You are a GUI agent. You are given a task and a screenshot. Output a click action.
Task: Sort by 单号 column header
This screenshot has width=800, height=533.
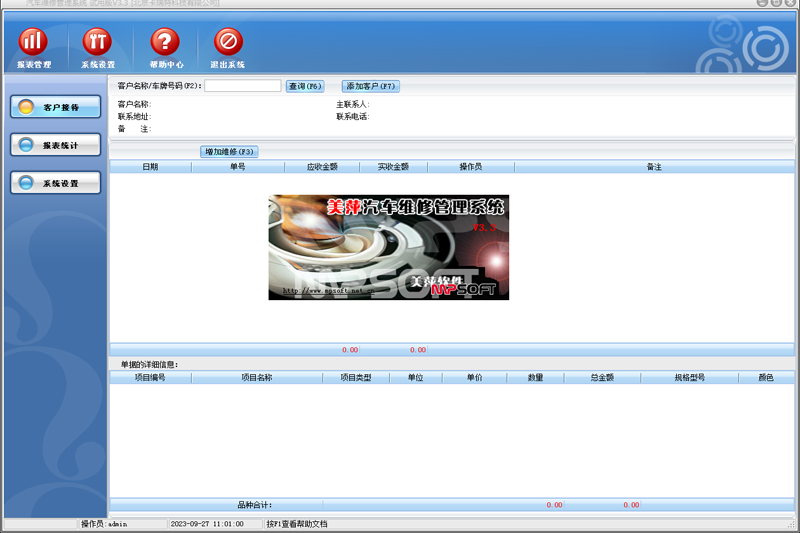[238, 167]
